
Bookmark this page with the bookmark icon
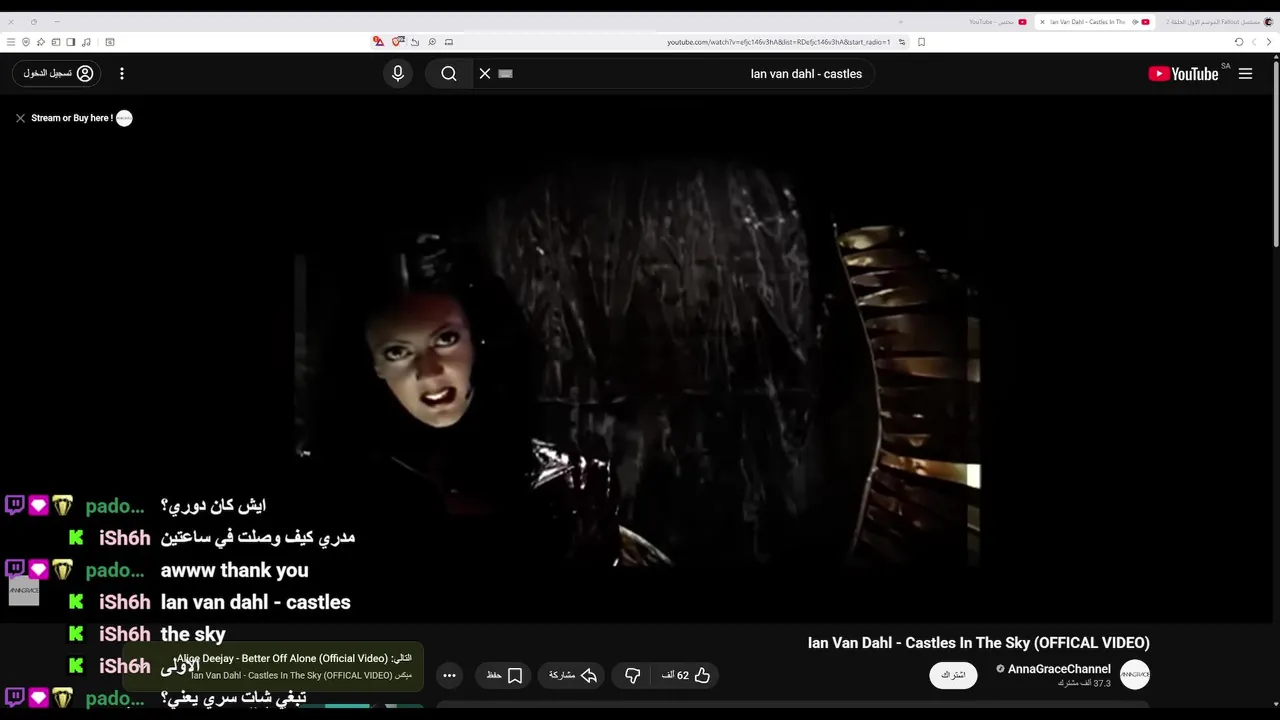(x=921, y=42)
